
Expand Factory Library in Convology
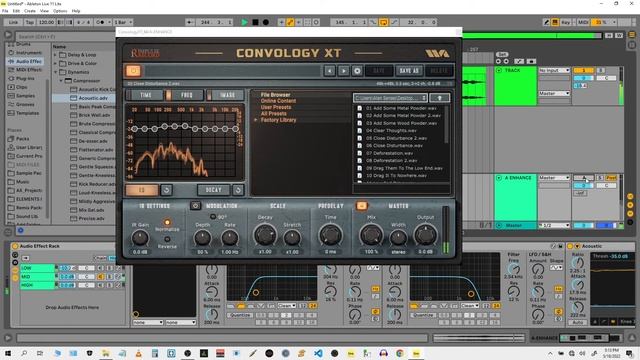256,120
